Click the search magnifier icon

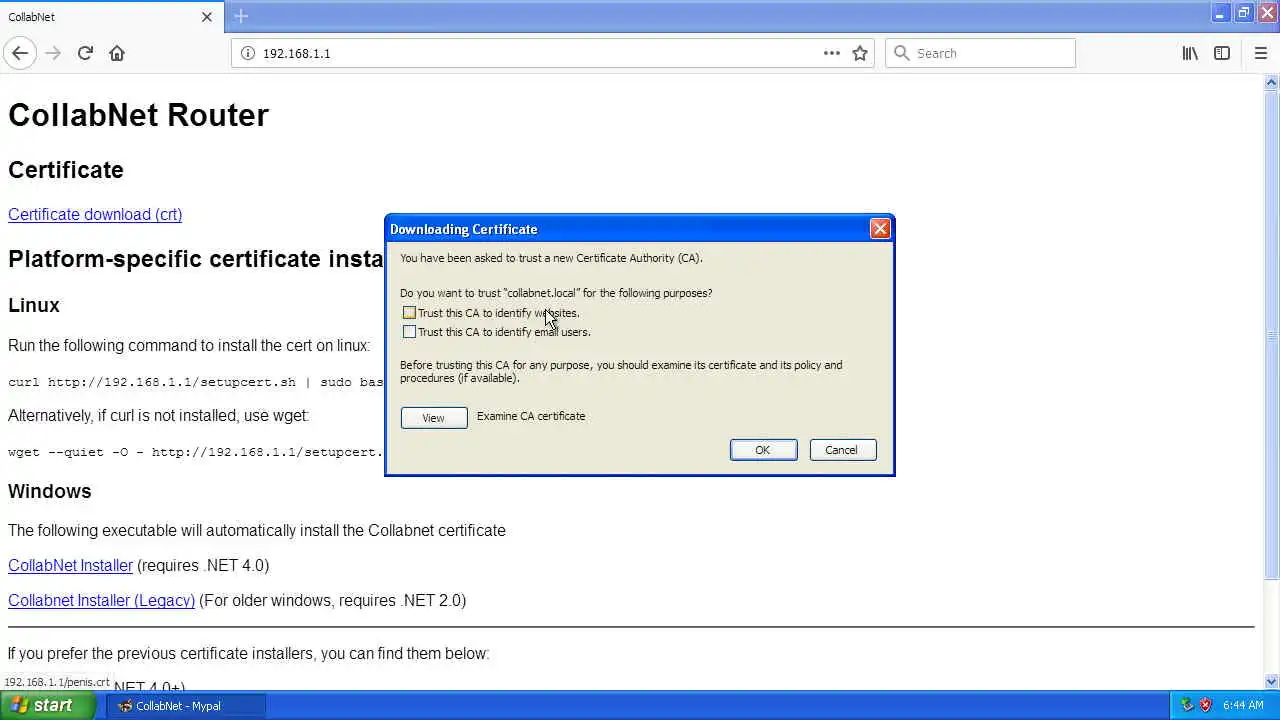coord(901,53)
